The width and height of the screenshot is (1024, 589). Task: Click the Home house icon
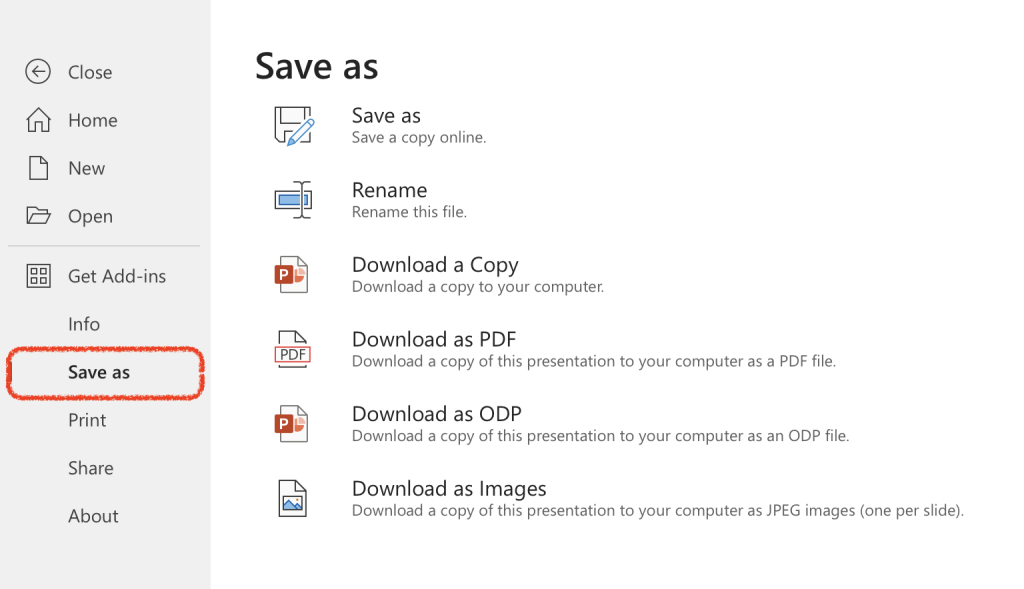38,120
